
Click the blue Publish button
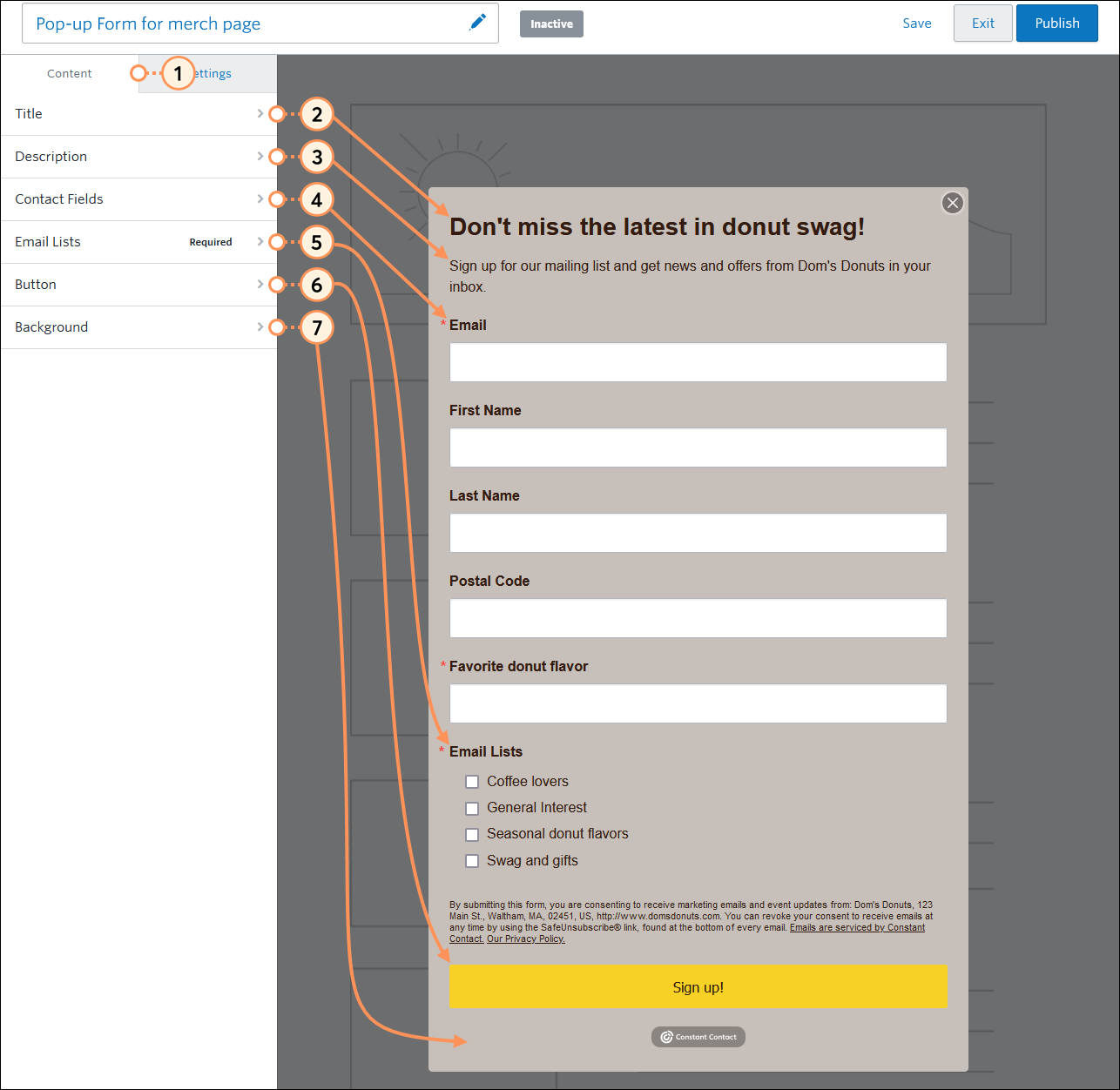(1057, 24)
